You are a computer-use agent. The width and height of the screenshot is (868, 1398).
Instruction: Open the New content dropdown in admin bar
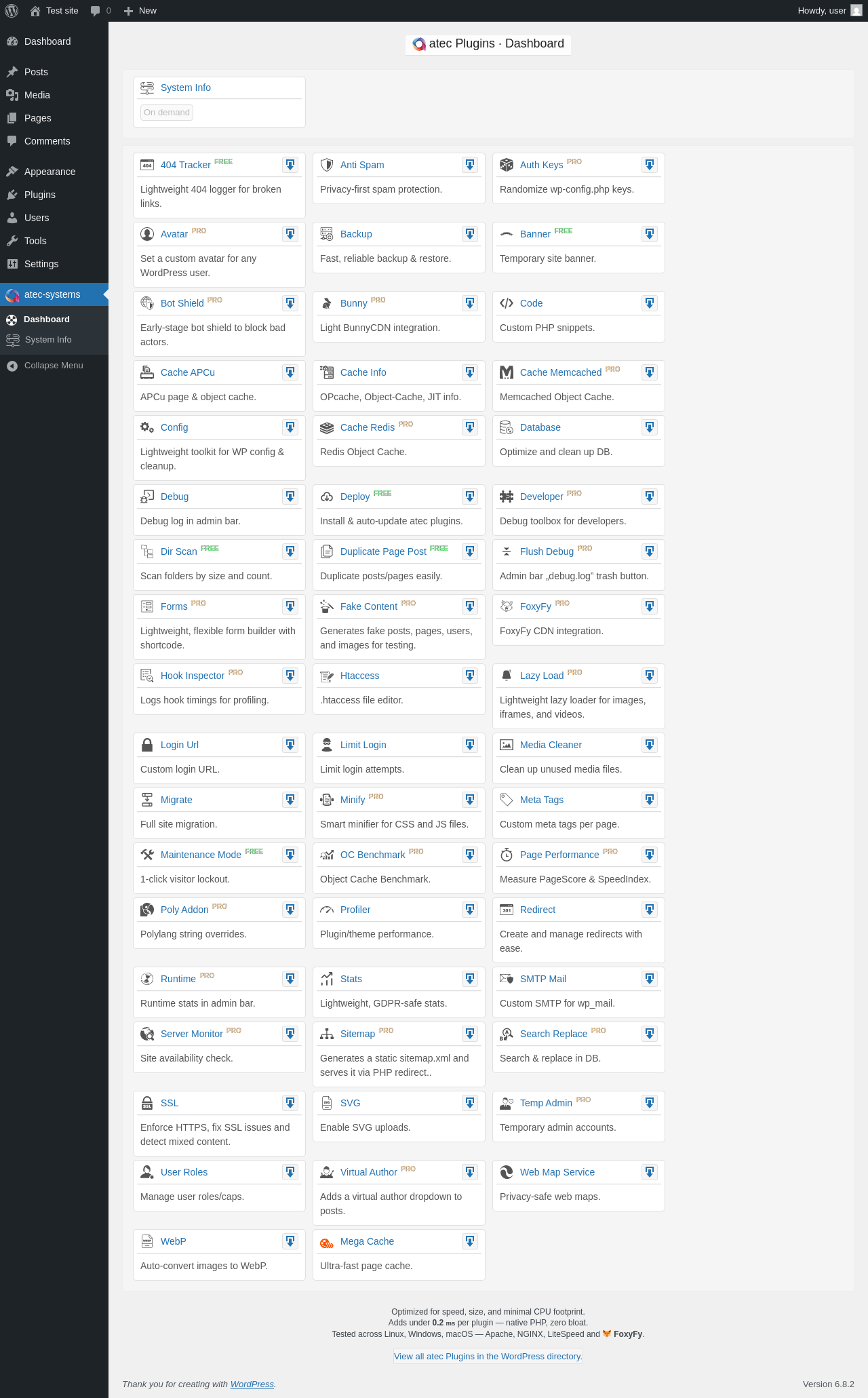(x=140, y=11)
